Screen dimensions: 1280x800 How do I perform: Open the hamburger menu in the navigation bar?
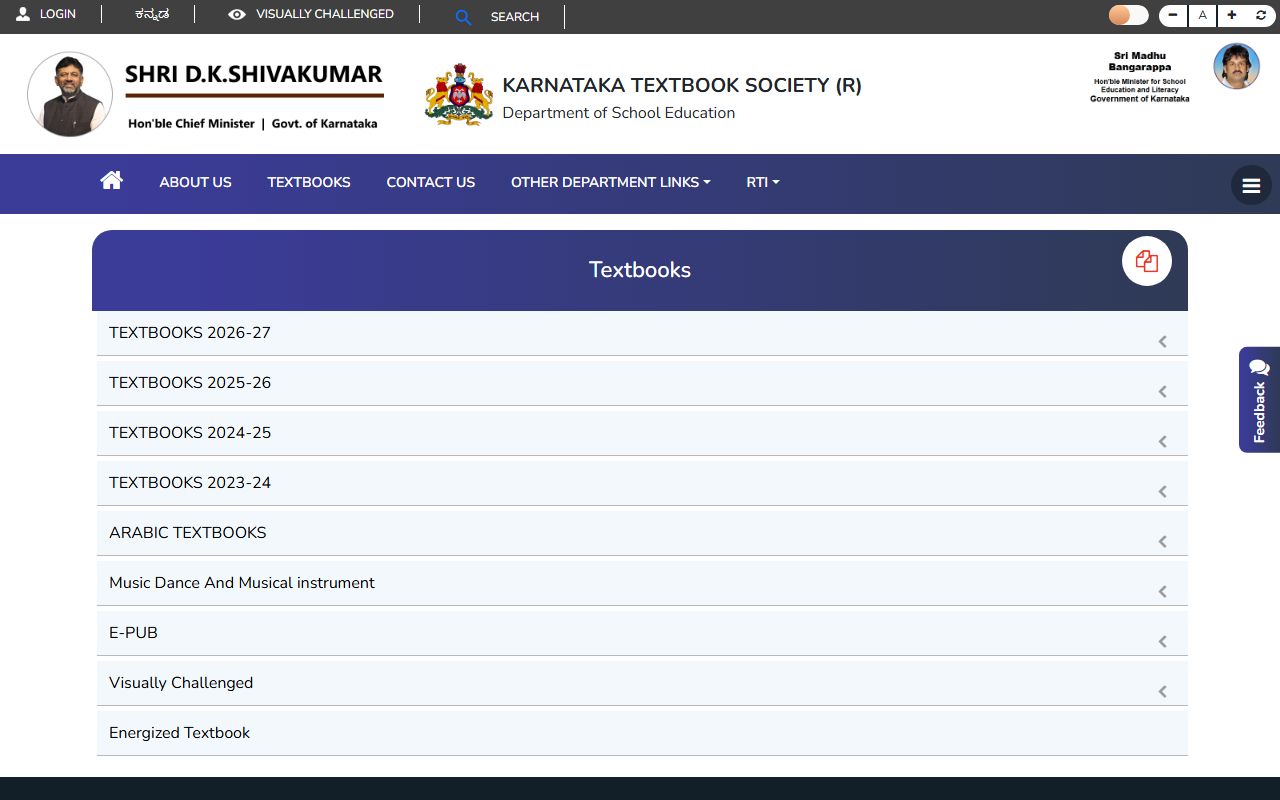coord(1251,185)
